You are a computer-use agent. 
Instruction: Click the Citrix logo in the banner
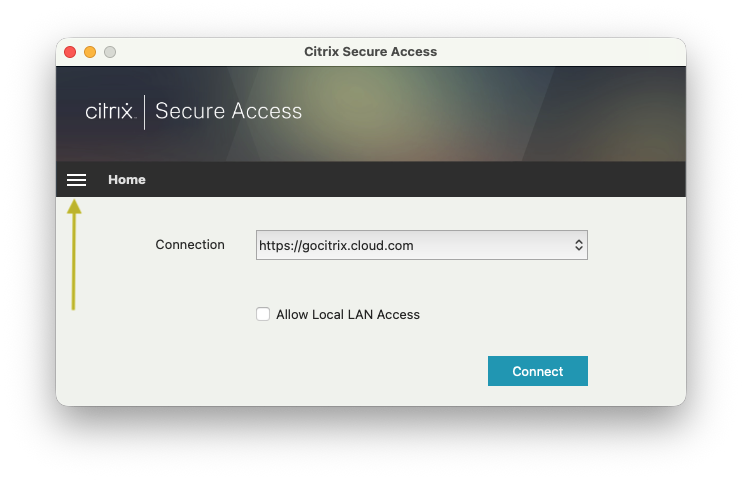click(x=109, y=112)
